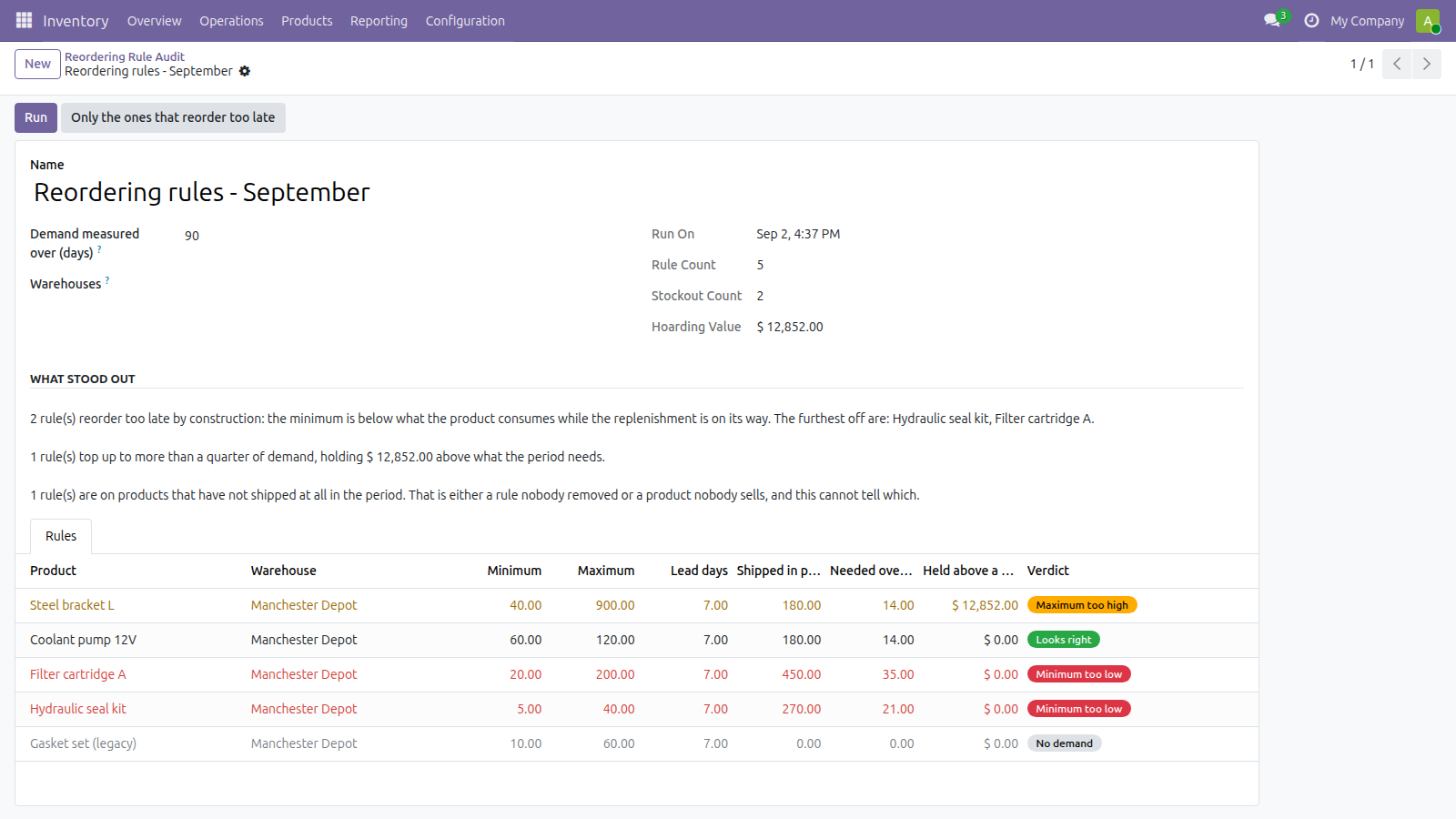This screenshot has width=1456, height=819.
Task: Sort by the Minimum column header
Action: (x=514, y=571)
